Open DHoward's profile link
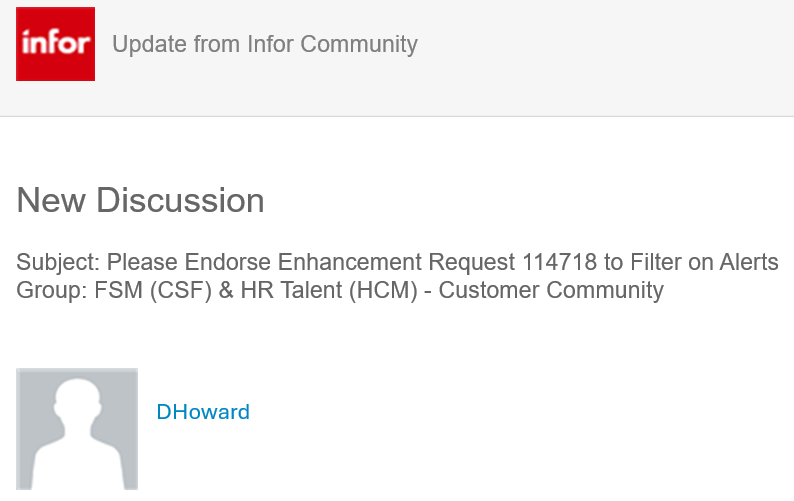Image resolution: width=794 pixels, height=501 pixels. [x=203, y=412]
